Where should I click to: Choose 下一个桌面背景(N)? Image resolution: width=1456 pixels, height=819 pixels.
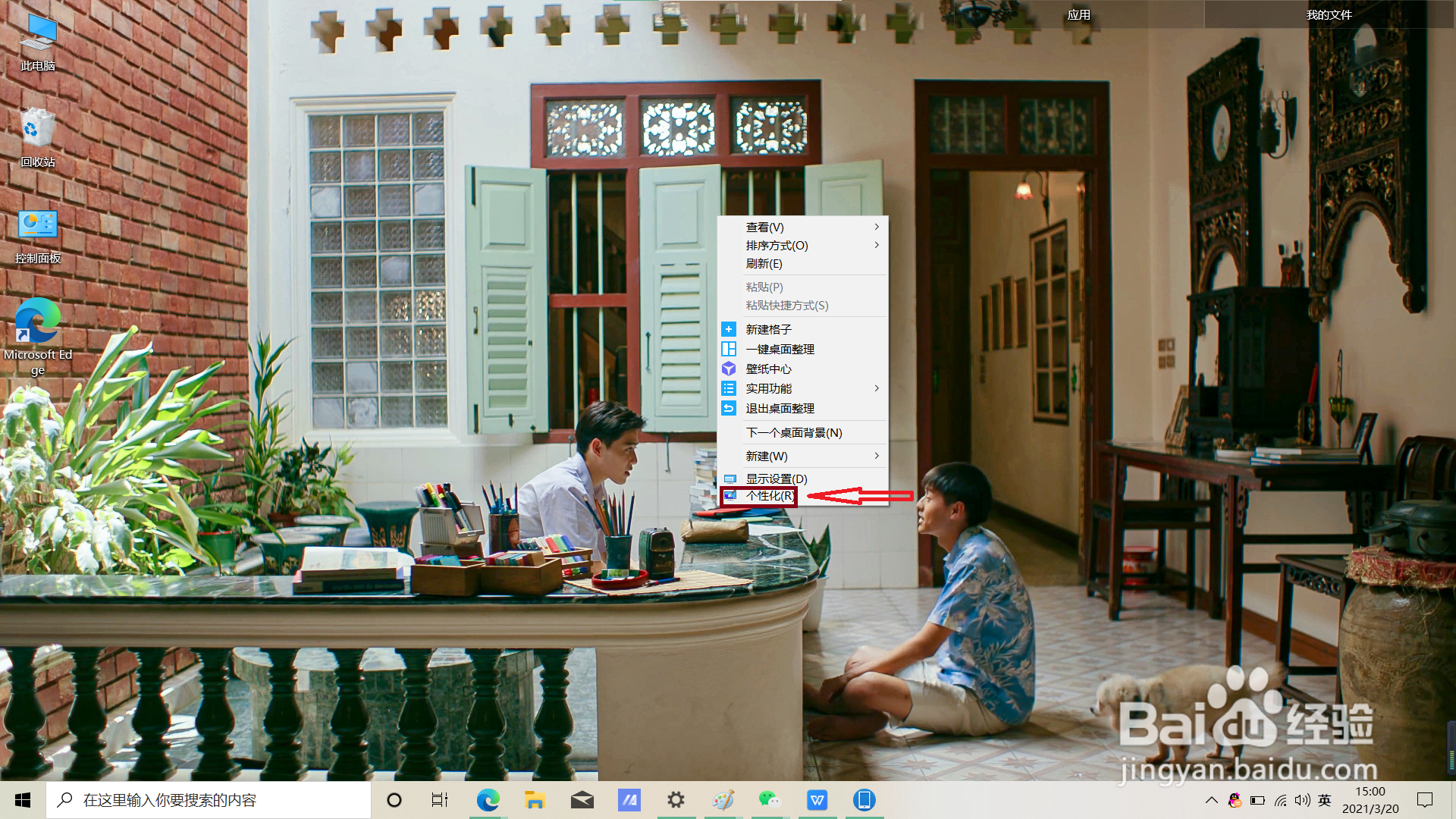(793, 432)
